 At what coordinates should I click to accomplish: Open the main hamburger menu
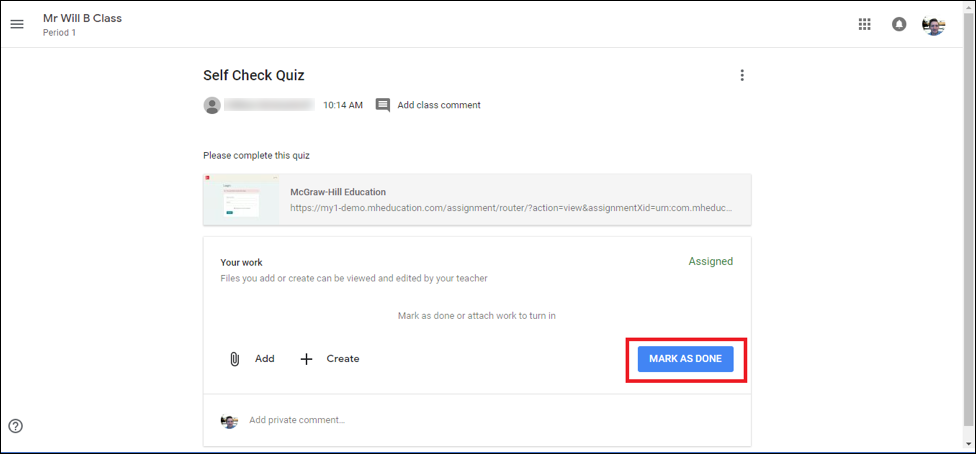17,24
